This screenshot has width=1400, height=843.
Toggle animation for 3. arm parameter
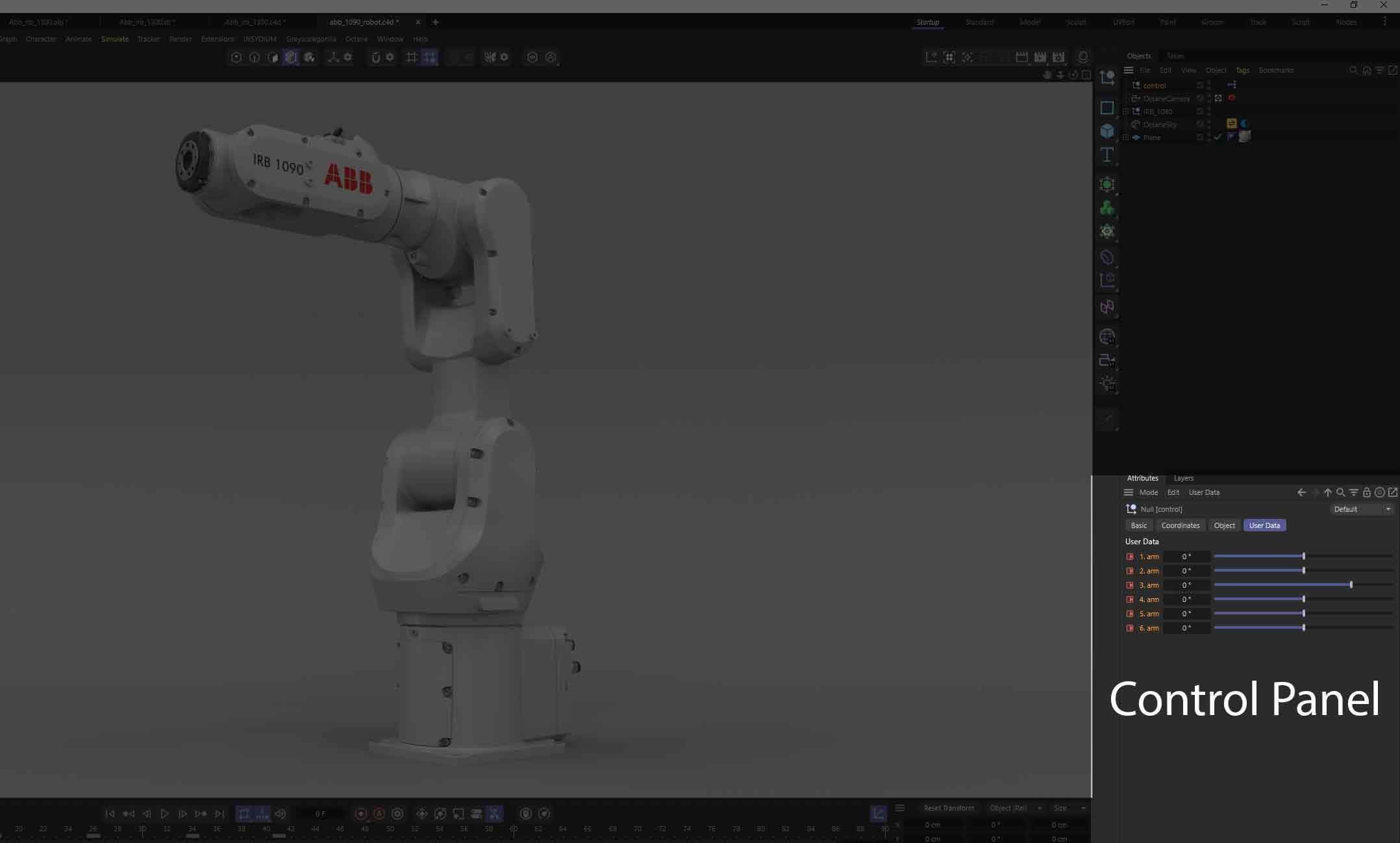pos(1130,585)
